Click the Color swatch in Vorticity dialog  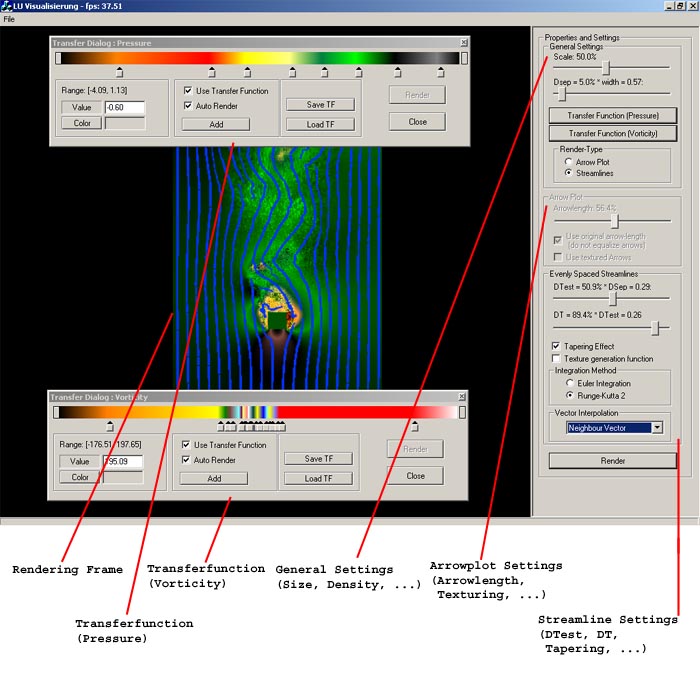[123, 478]
